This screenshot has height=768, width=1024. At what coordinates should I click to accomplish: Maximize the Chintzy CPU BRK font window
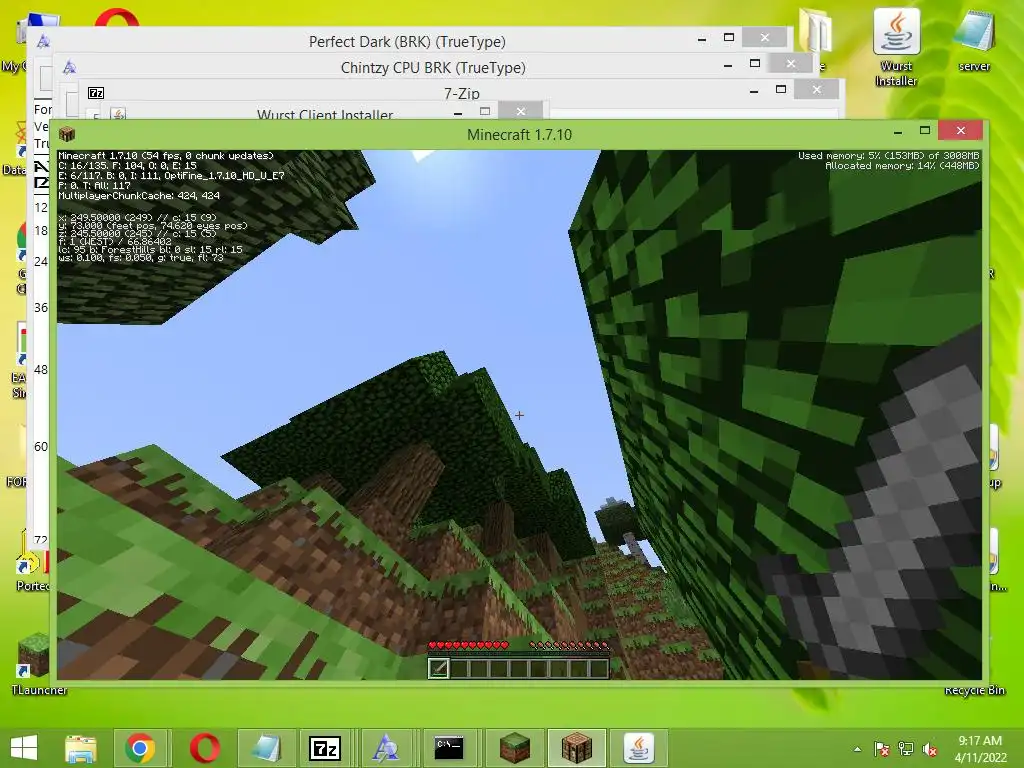click(x=755, y=63)
